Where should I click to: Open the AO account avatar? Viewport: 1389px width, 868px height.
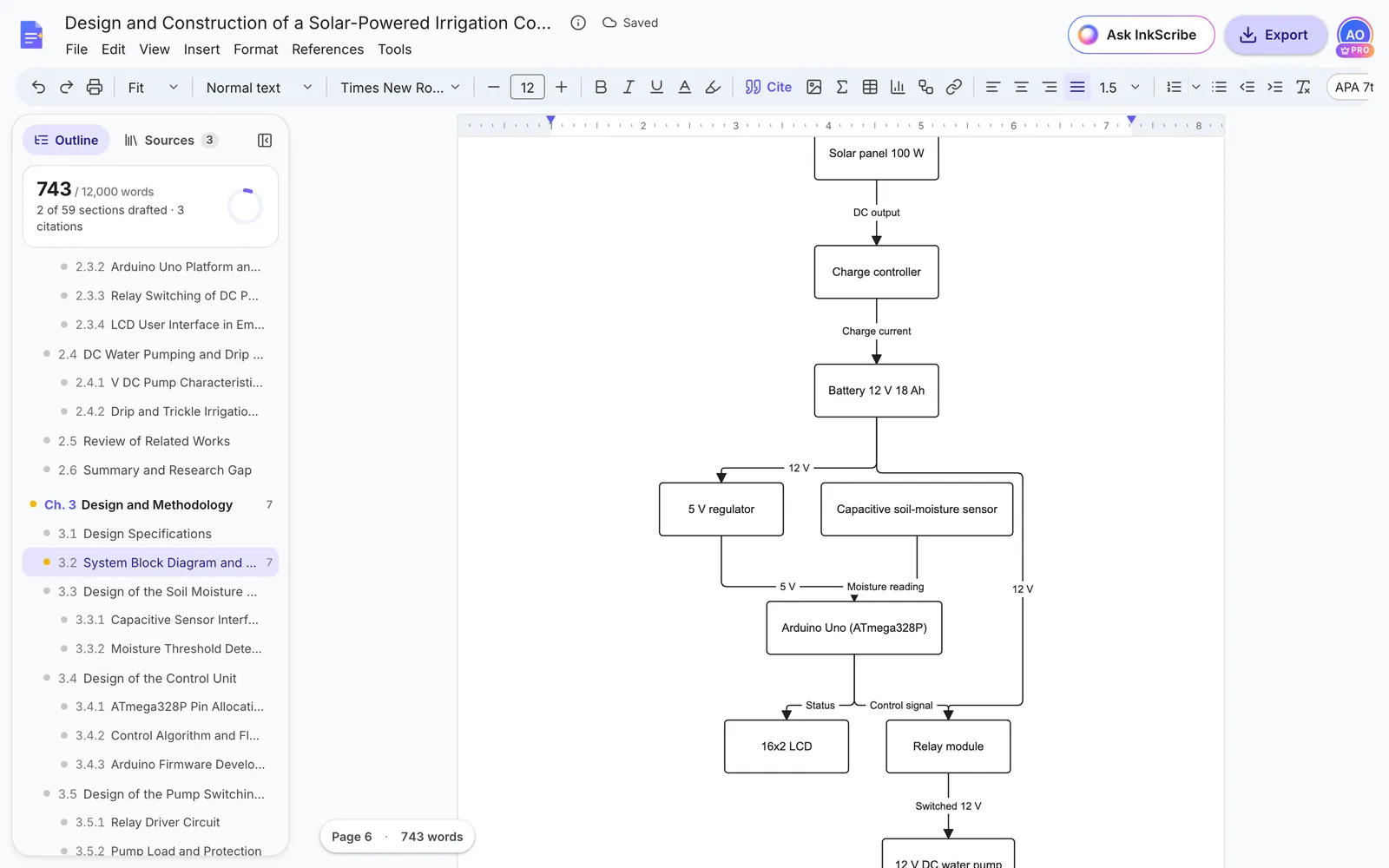coord(1354,36)
